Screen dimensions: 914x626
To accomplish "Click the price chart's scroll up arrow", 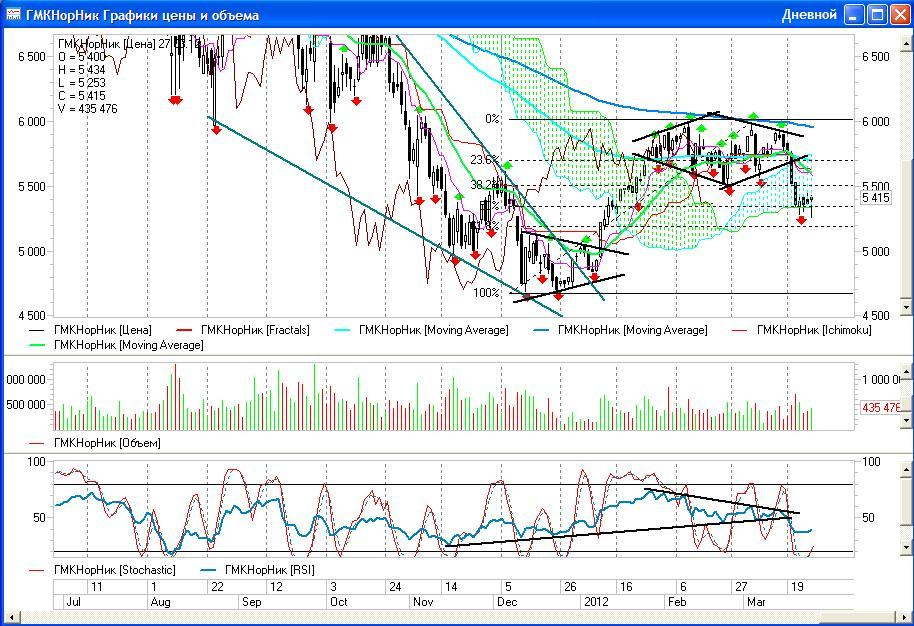I will click(x=906, y=44).
